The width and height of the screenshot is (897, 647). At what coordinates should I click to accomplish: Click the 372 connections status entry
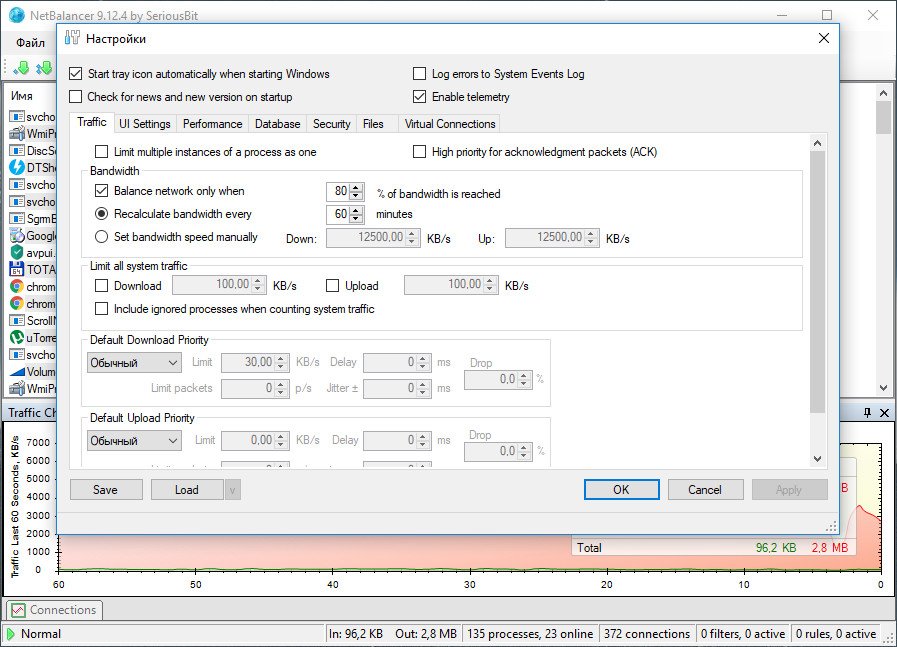(x=647, y=634)
